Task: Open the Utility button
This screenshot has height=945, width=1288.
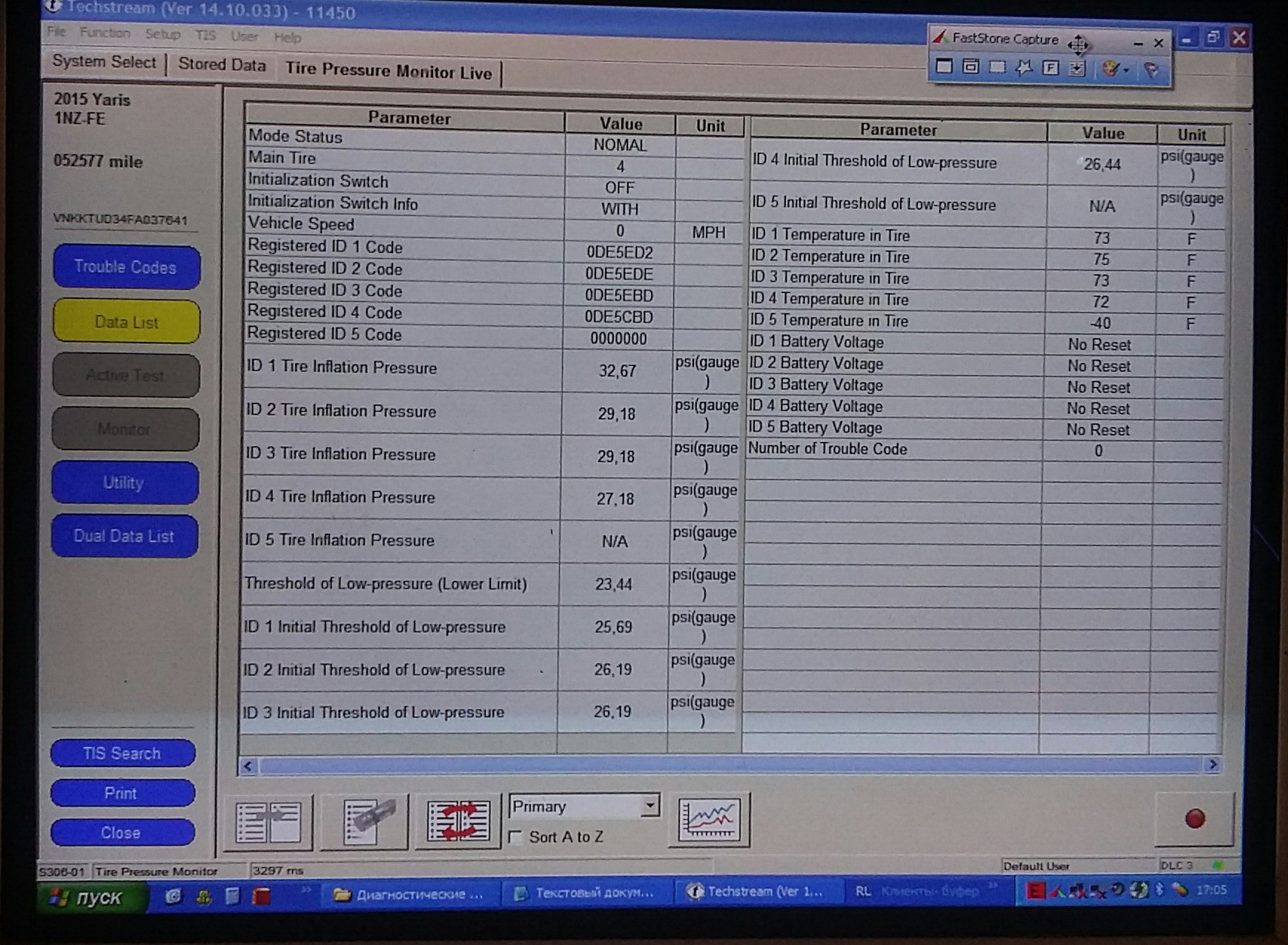Action: pos(125,483)
